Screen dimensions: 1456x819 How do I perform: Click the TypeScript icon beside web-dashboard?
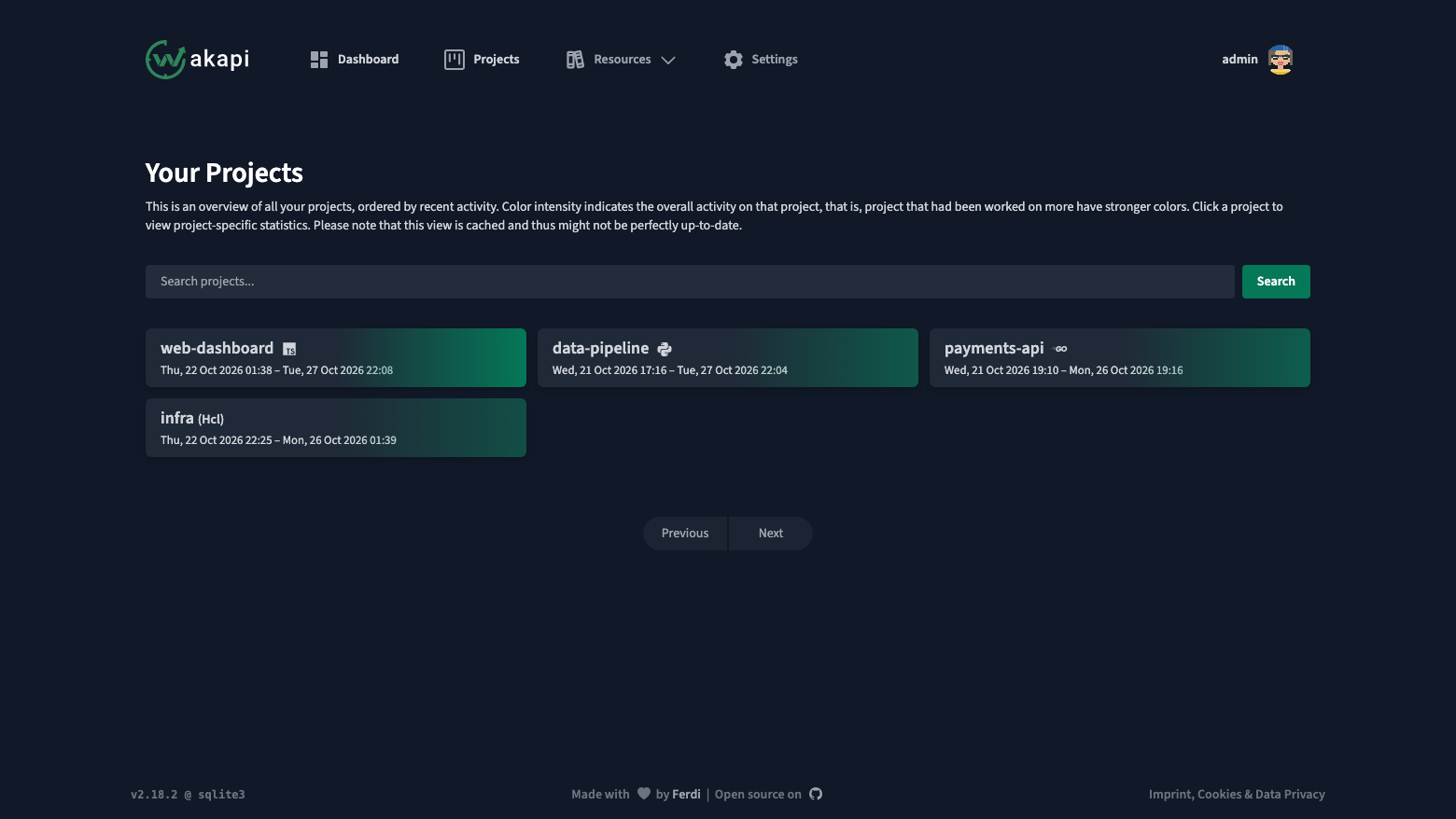[289, 349]
